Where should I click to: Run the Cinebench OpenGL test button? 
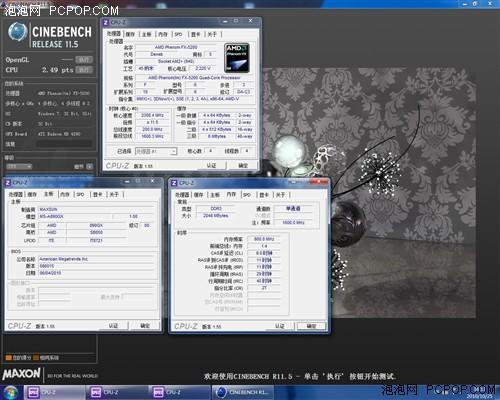pyautogui.click(x=84, y=60)
